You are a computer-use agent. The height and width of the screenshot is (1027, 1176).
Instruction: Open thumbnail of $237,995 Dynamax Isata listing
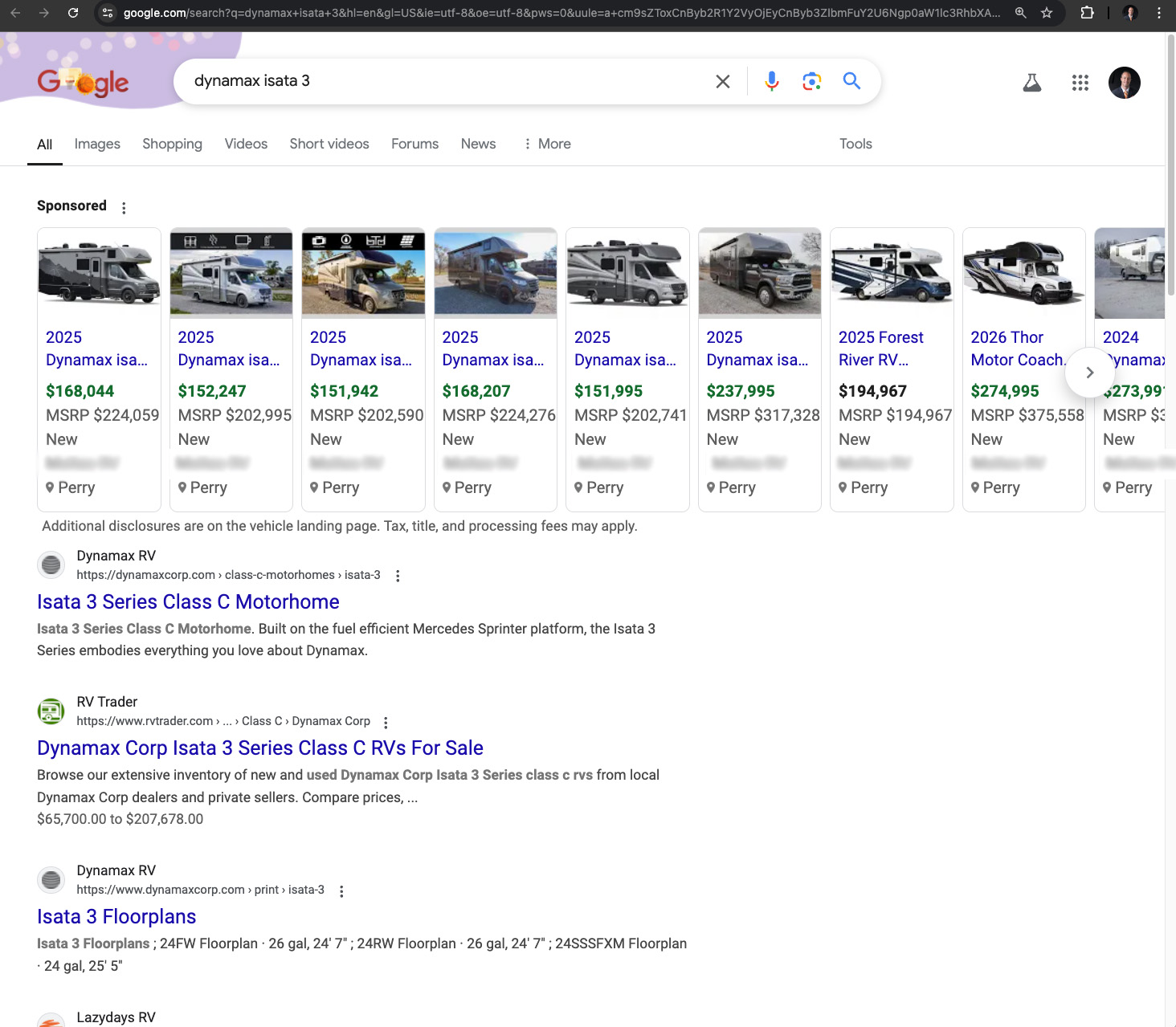pos(760,273)
